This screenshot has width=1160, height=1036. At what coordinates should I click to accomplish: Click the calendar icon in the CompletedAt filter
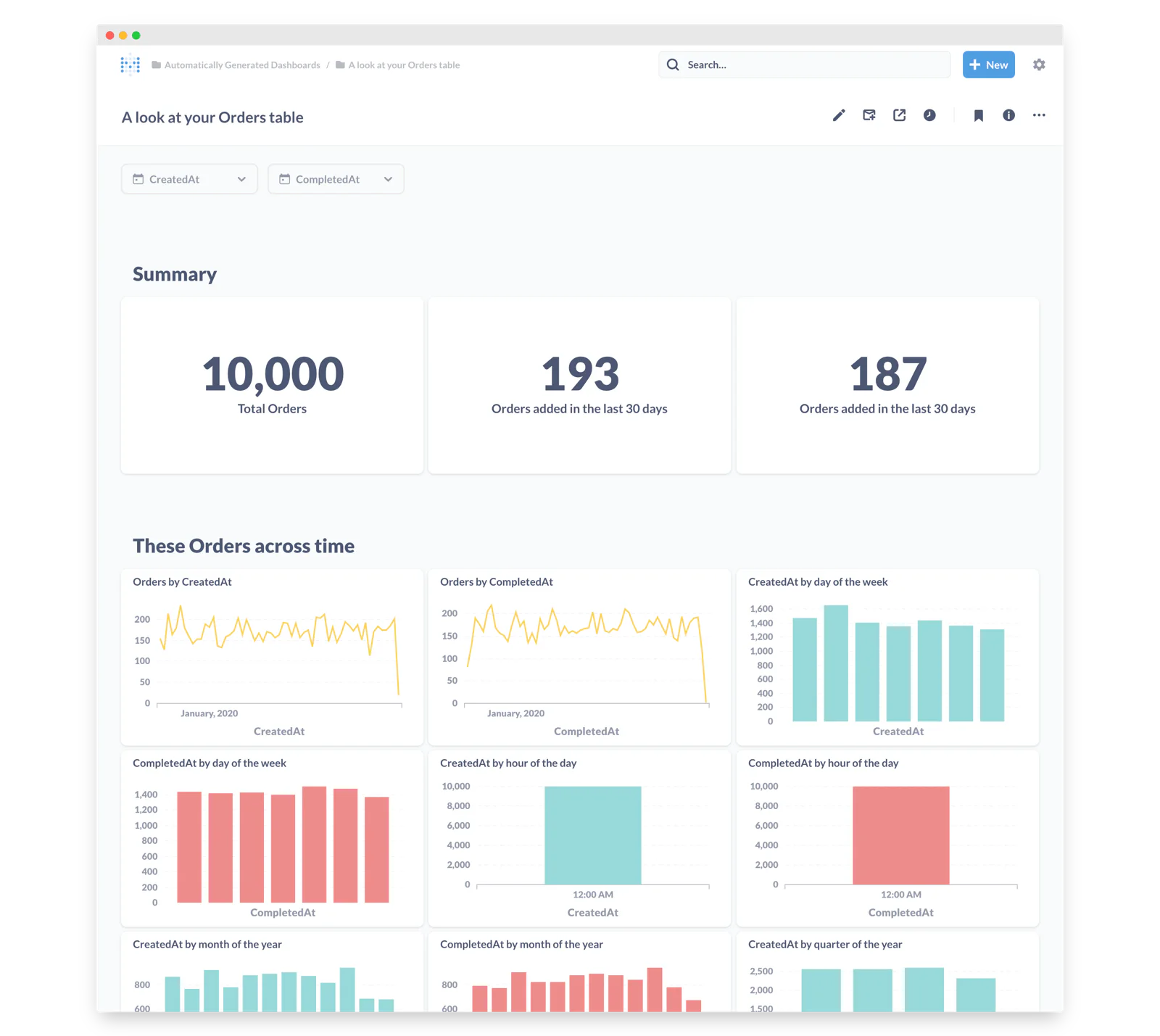284,179
